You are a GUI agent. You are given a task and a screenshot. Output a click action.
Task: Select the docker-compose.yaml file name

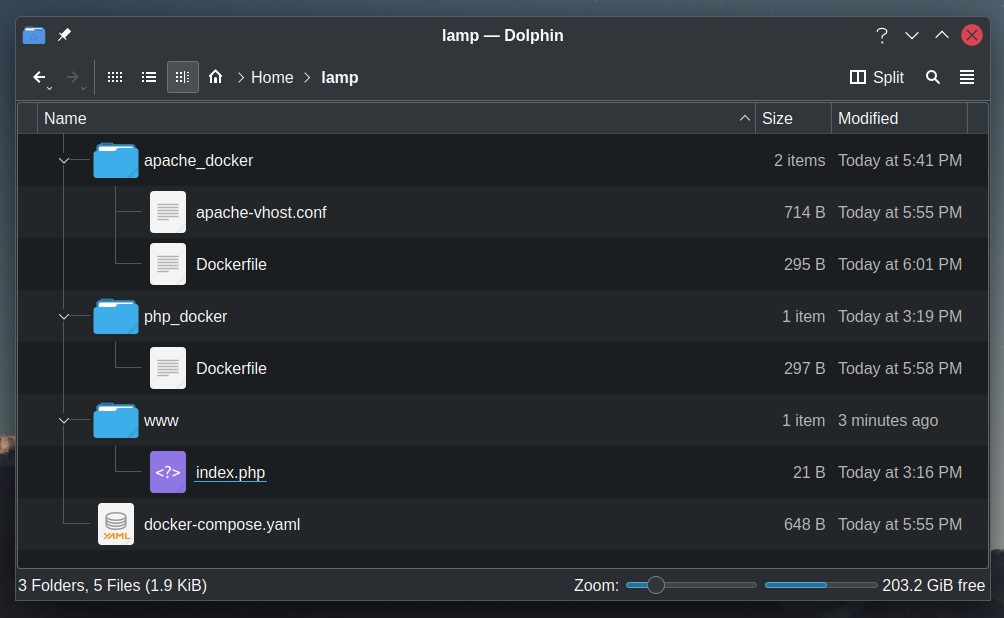coord(222,524)
